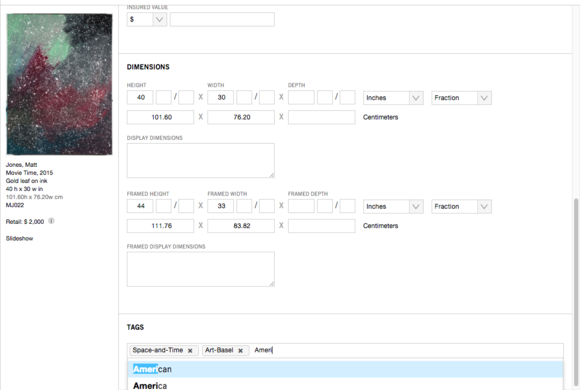Open the insured value currency dropdown
580x390 pixels.
(x=147, y=19)
